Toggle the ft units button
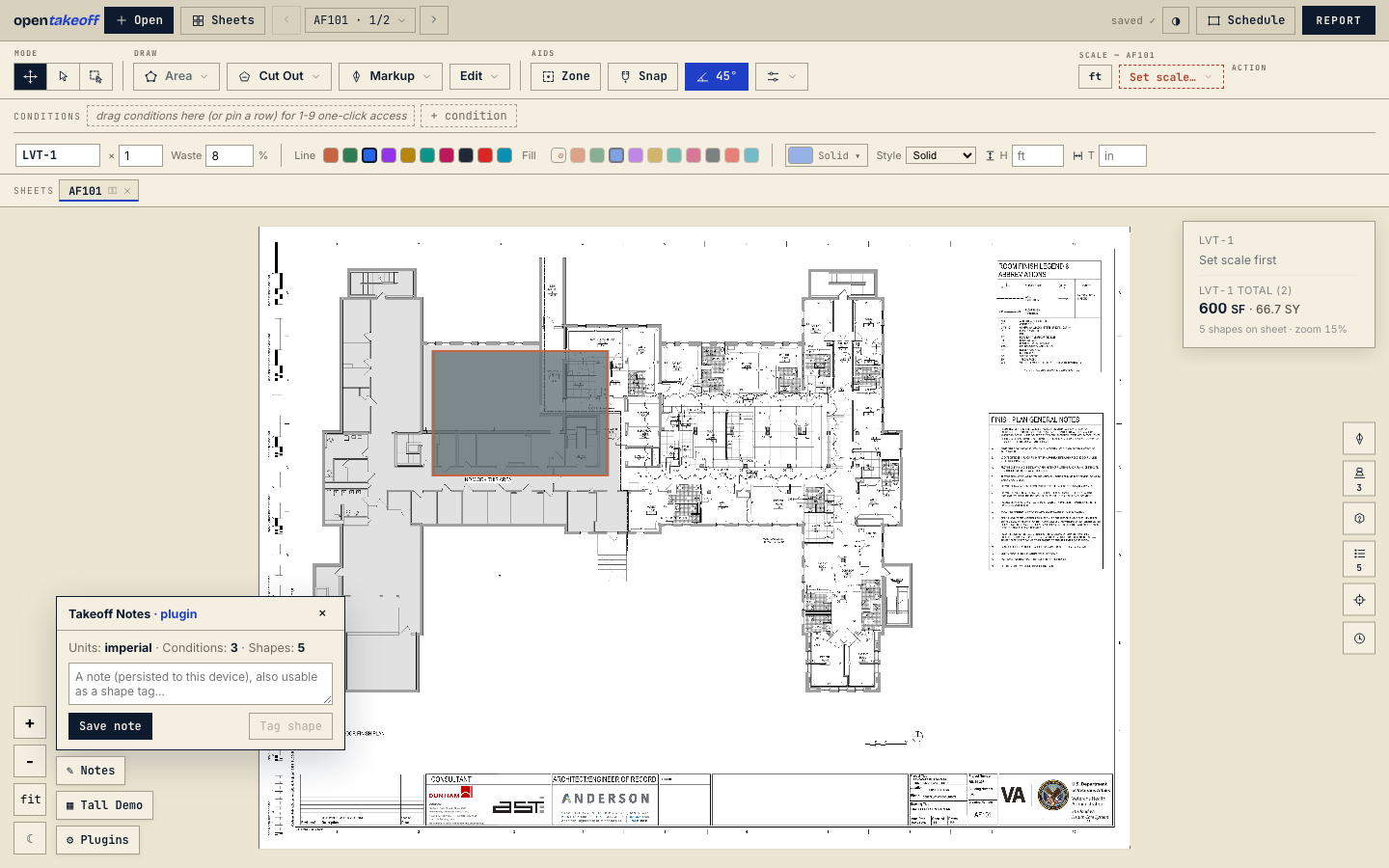 tap(1095, 76)
